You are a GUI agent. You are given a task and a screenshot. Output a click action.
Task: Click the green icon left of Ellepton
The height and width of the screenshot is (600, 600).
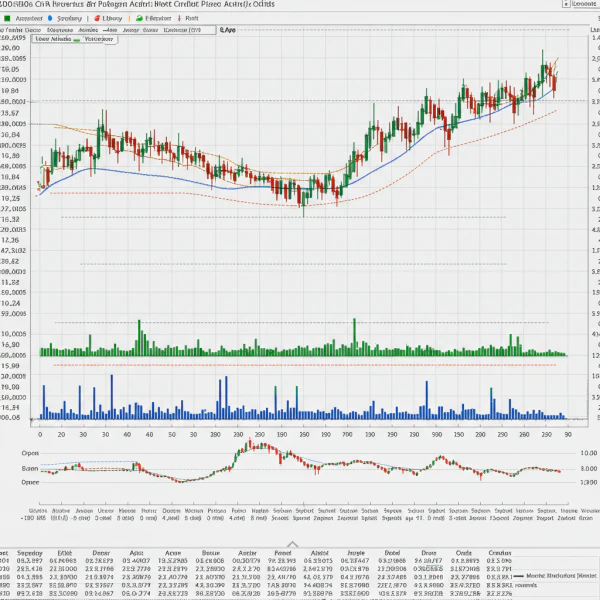click(x=139, y=18)
